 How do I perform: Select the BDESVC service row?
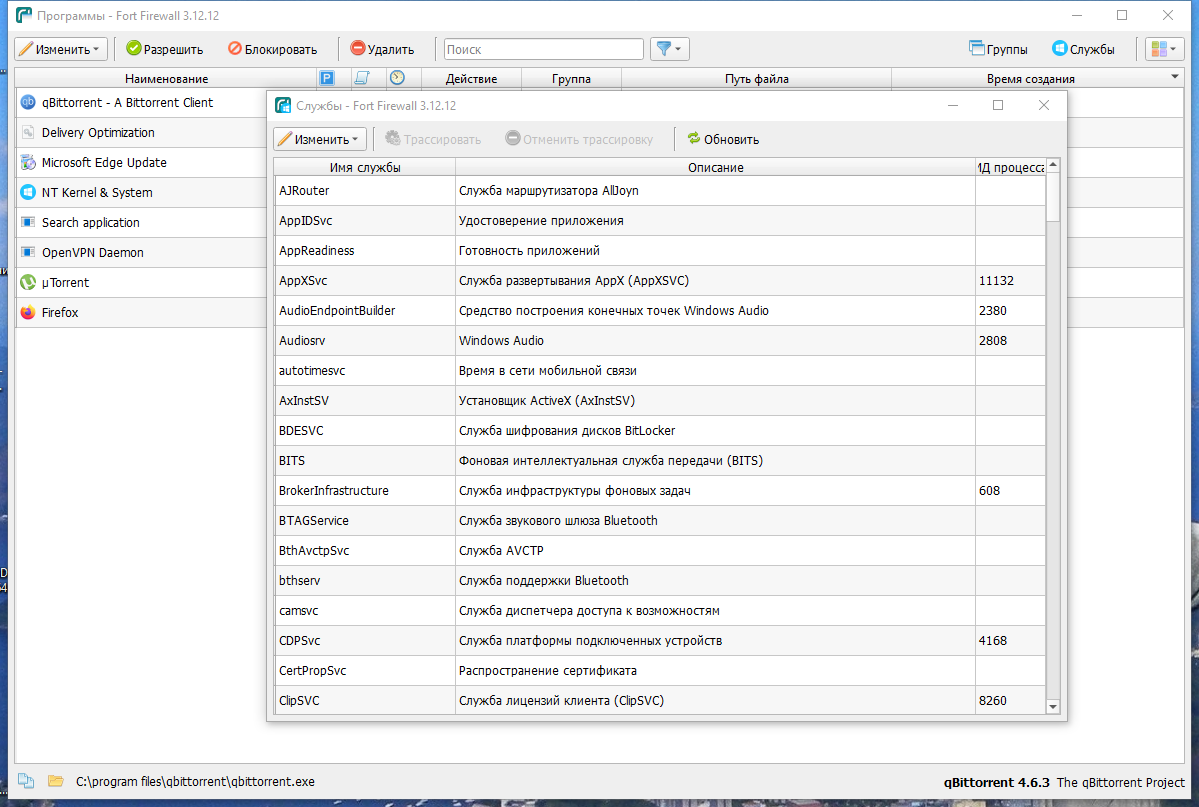(659, 430)
